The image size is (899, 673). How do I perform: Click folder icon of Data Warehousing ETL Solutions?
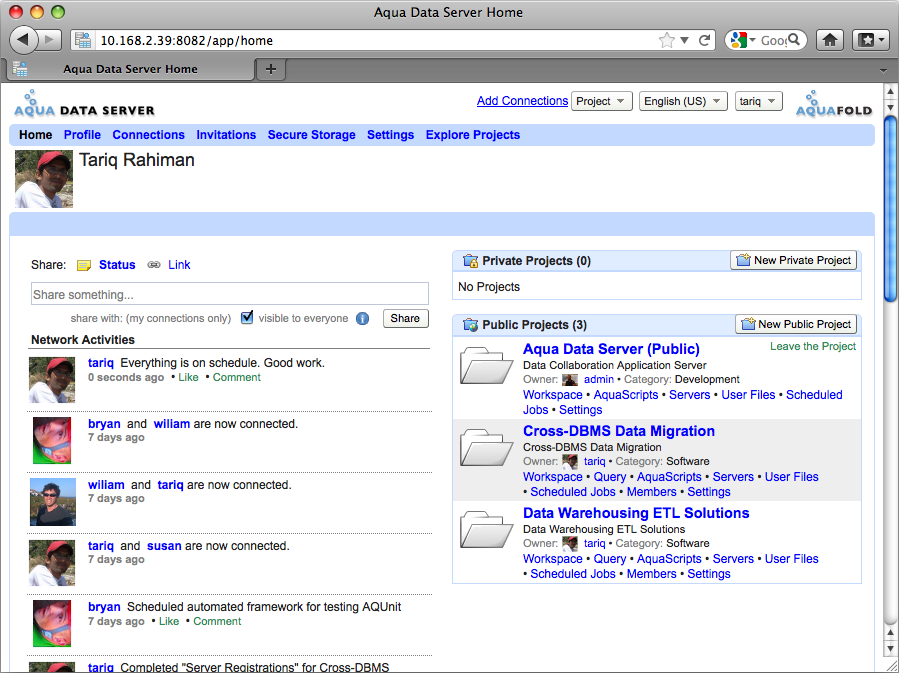(486, 530)
